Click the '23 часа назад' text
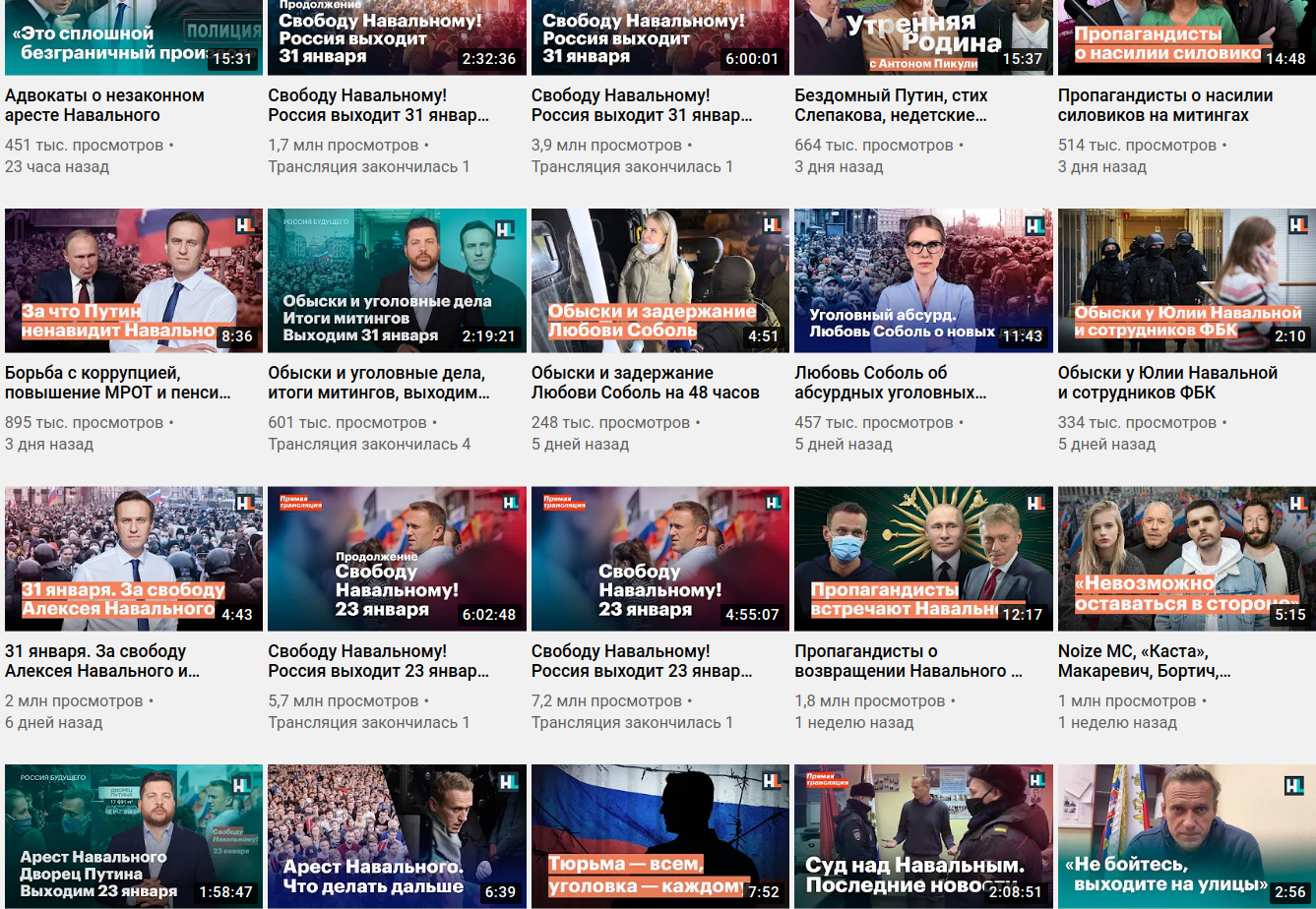Screen dimensions: 1316x909 click(x=57, y=167)
